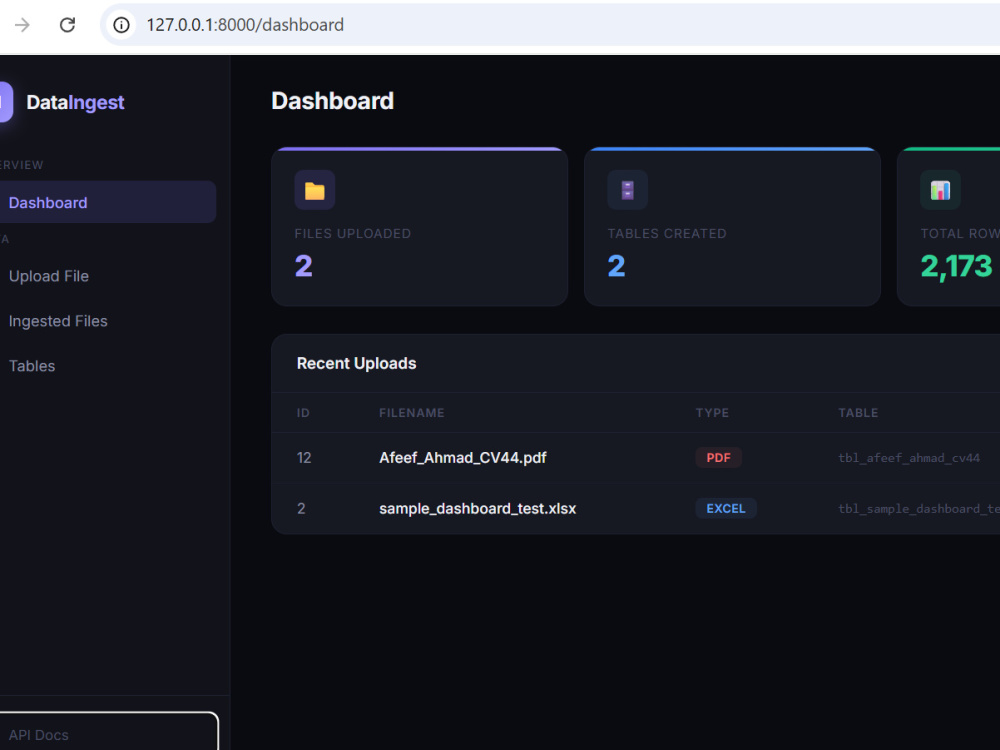
Task: Click the DataIngest logo text
Action: tap(75, 102)
